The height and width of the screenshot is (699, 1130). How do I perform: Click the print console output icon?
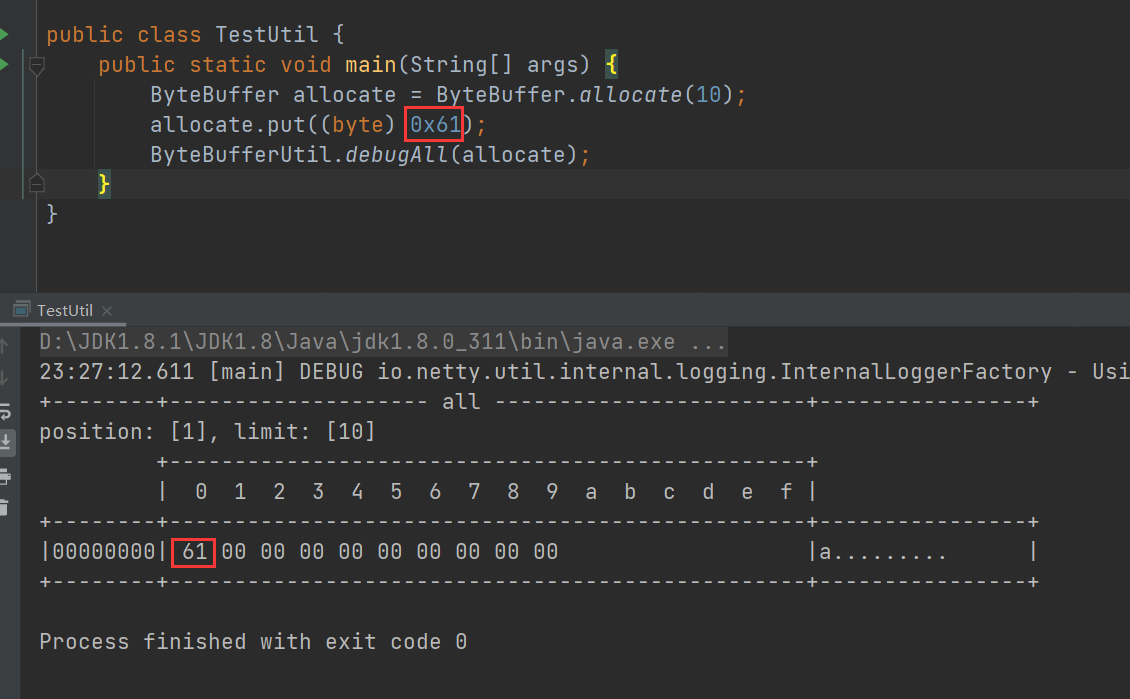pos(4,475)
